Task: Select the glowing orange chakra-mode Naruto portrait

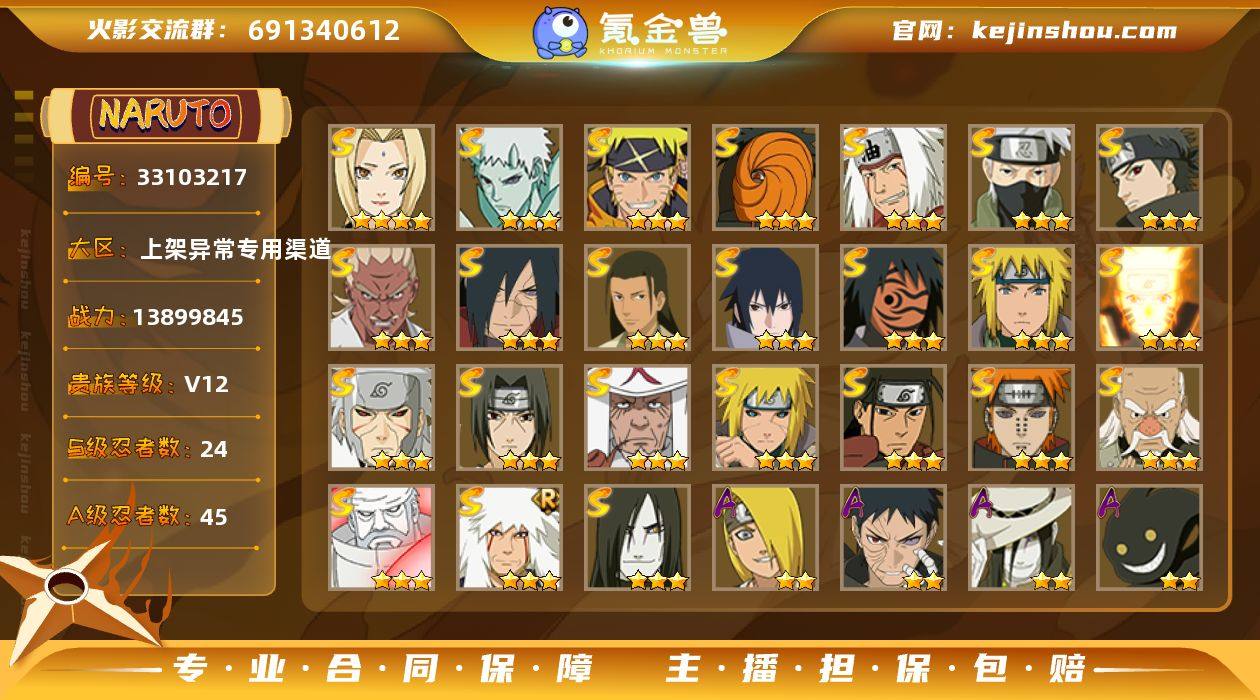Action: click(x=1149, y=297)
